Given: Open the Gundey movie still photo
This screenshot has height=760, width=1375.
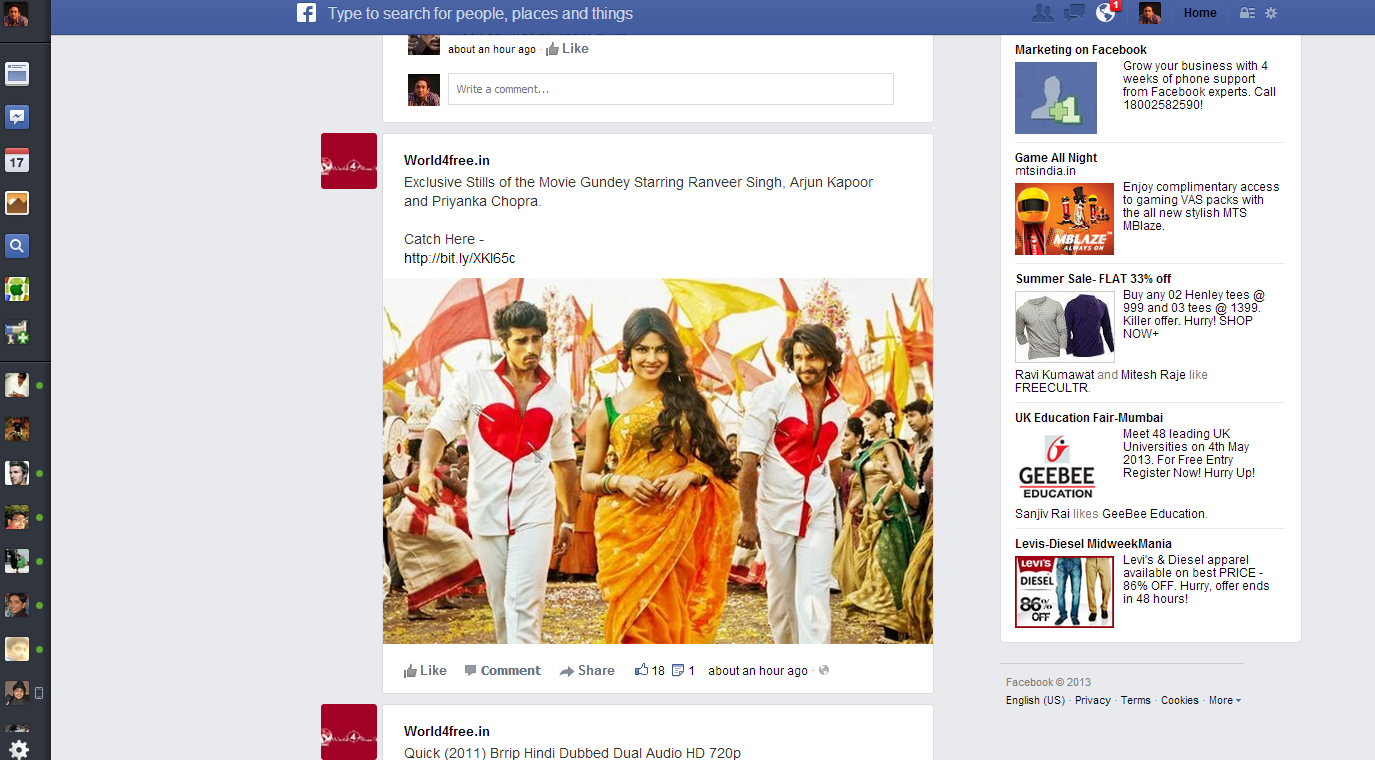Looking at the screenshot, I should 658,461.
